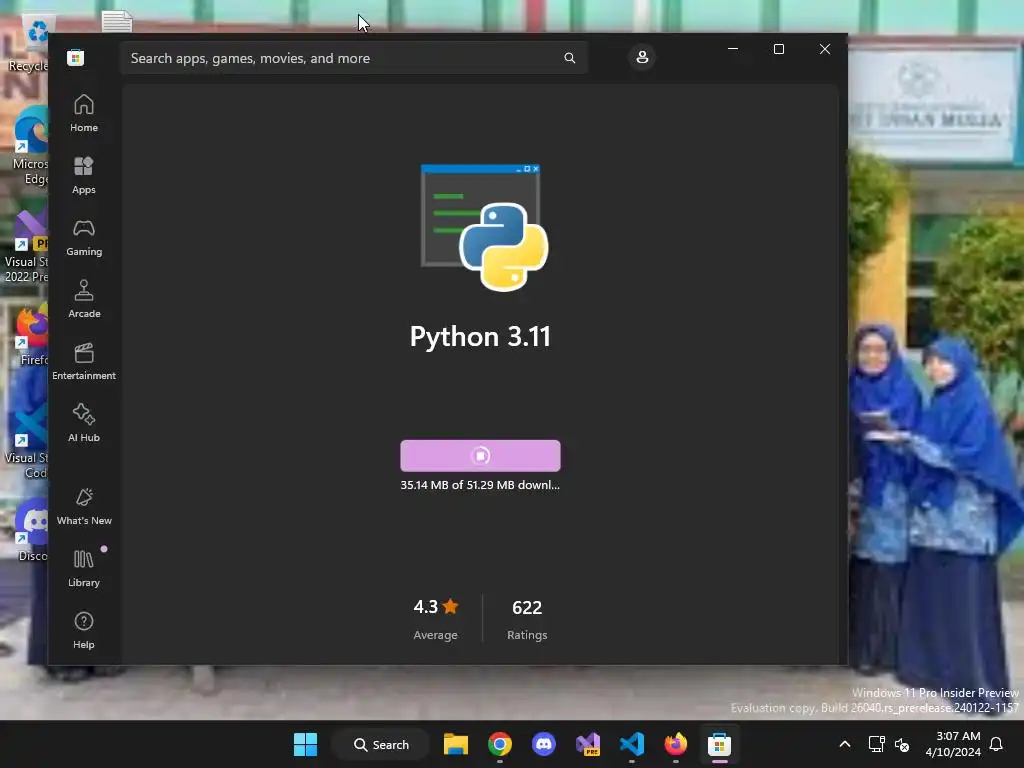Open the Gaming section

coord(84,237)
